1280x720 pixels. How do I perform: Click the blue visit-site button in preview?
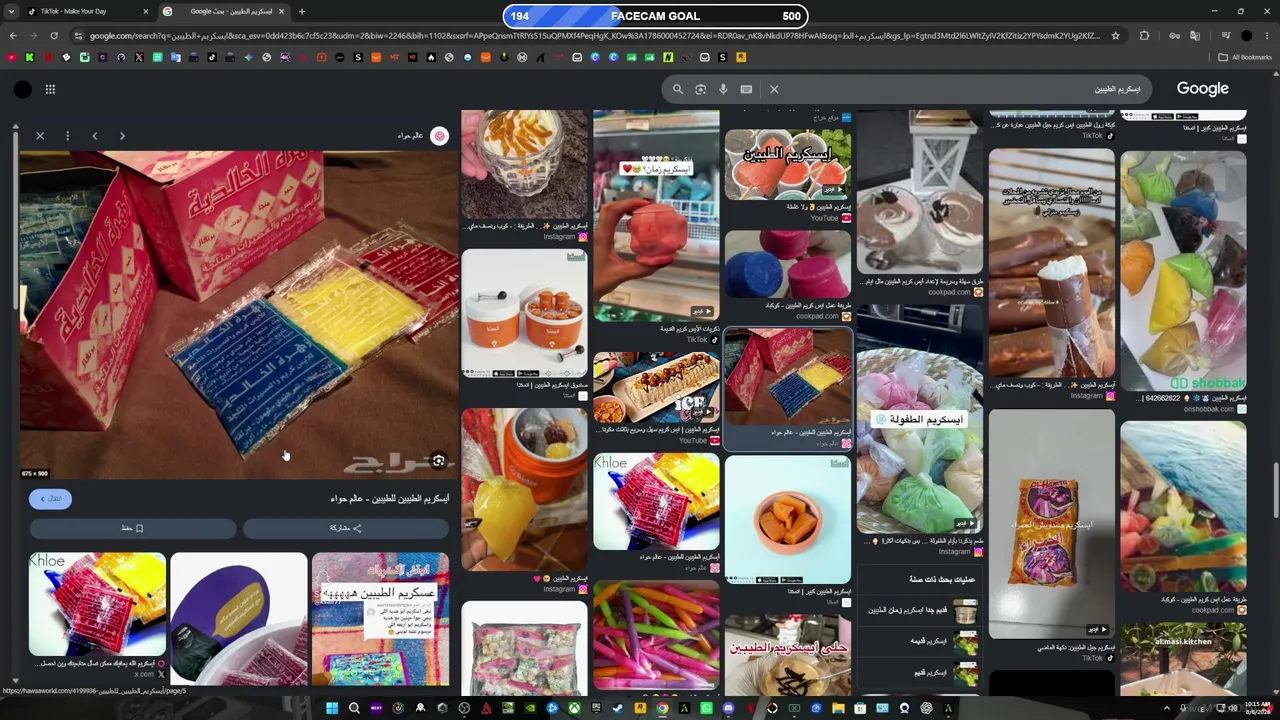pos(50,498)
